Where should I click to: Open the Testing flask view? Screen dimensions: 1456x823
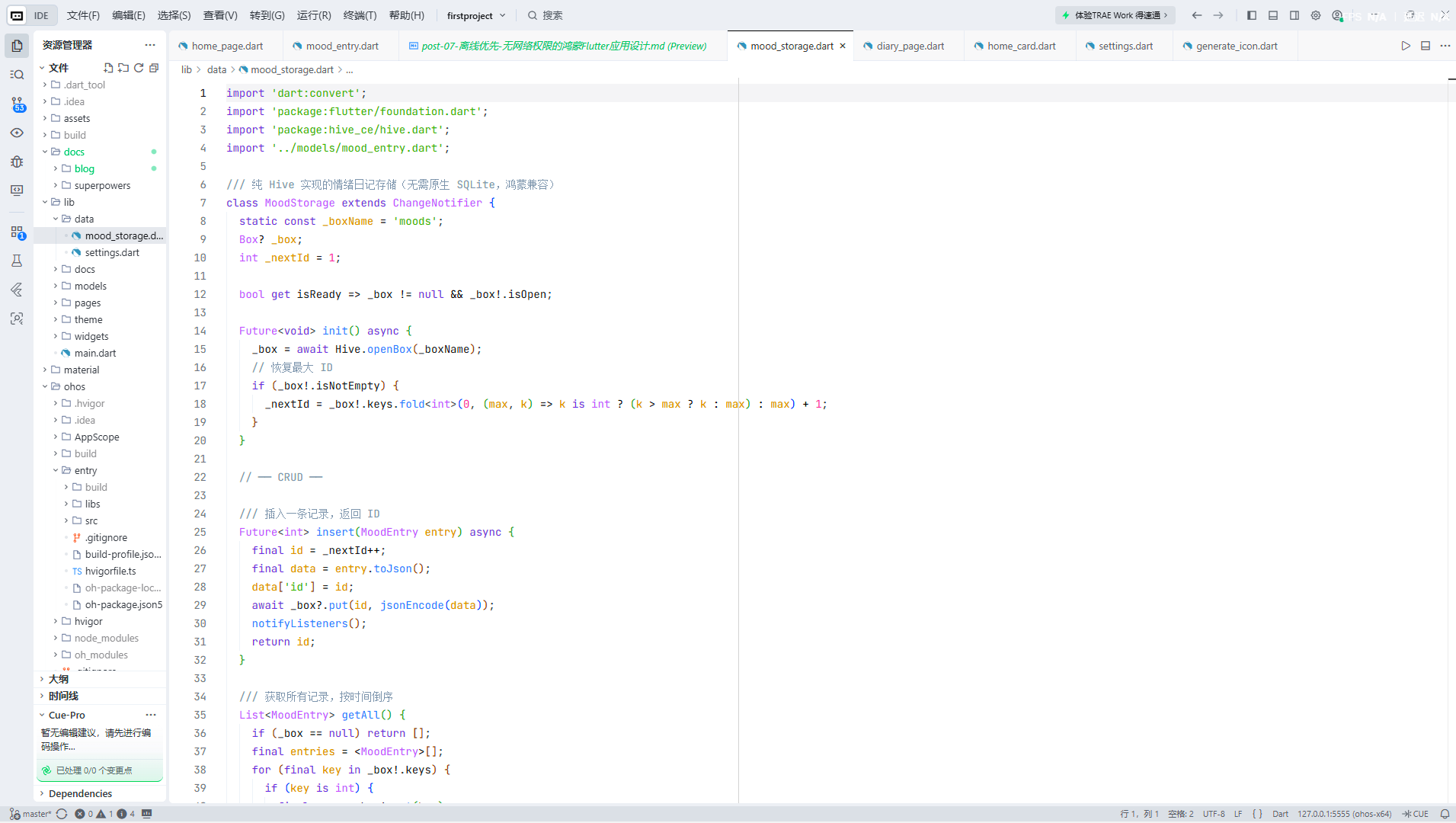coord(17,261)
